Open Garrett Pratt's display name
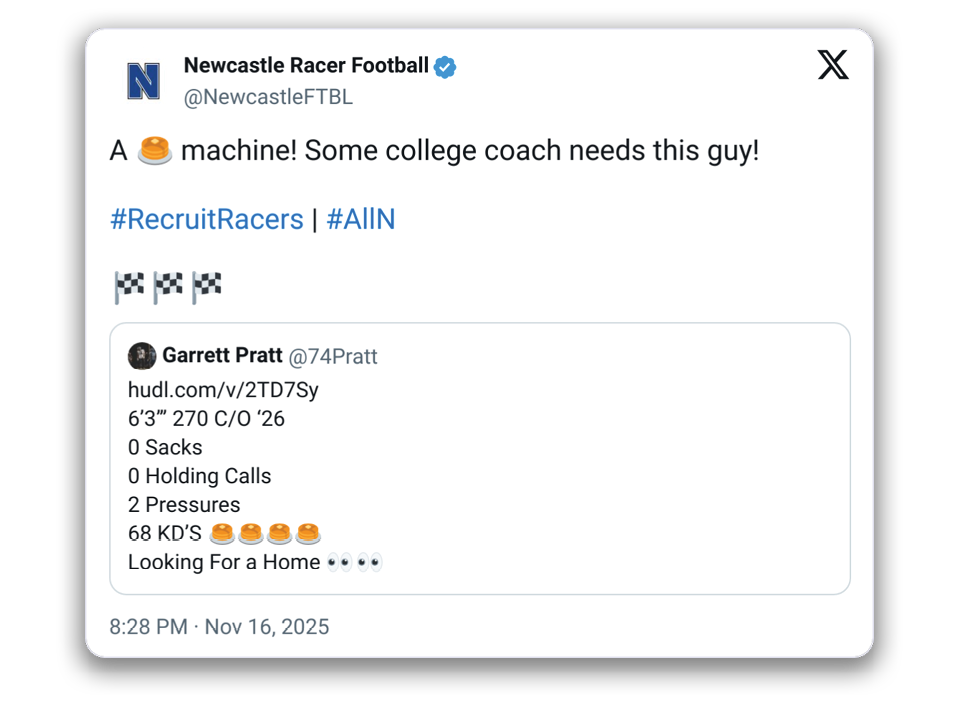The width and height of the screenshot is (959, 704). pyautogui.click(x=222, y=356)
